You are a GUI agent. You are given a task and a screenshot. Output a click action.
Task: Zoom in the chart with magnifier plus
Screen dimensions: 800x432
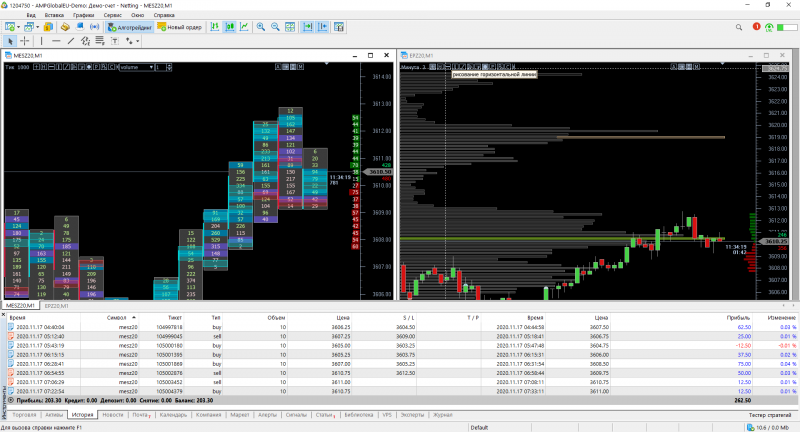[261, 27]
